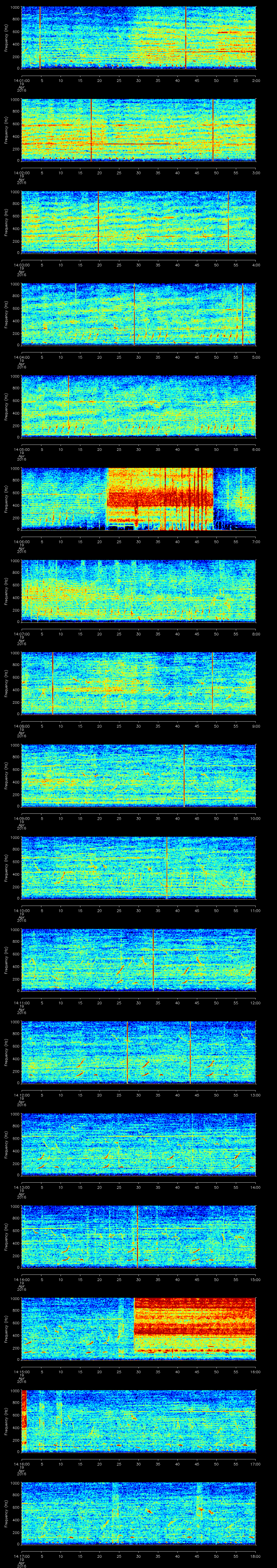Click the vertical red line near 5s in 14:01:00 panel

click(40, 38)
